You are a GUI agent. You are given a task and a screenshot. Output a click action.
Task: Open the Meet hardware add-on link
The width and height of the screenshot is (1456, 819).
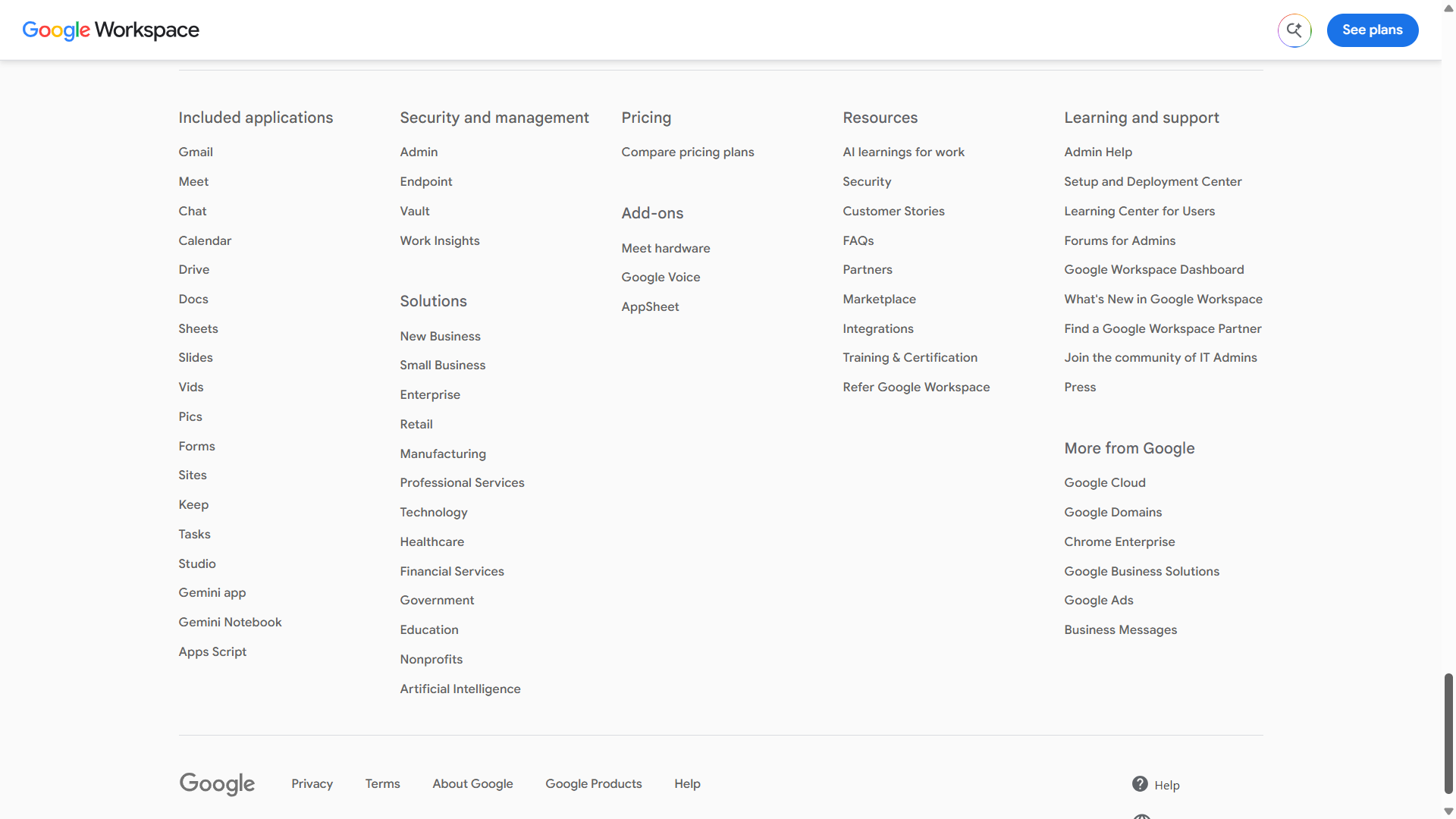666,249
